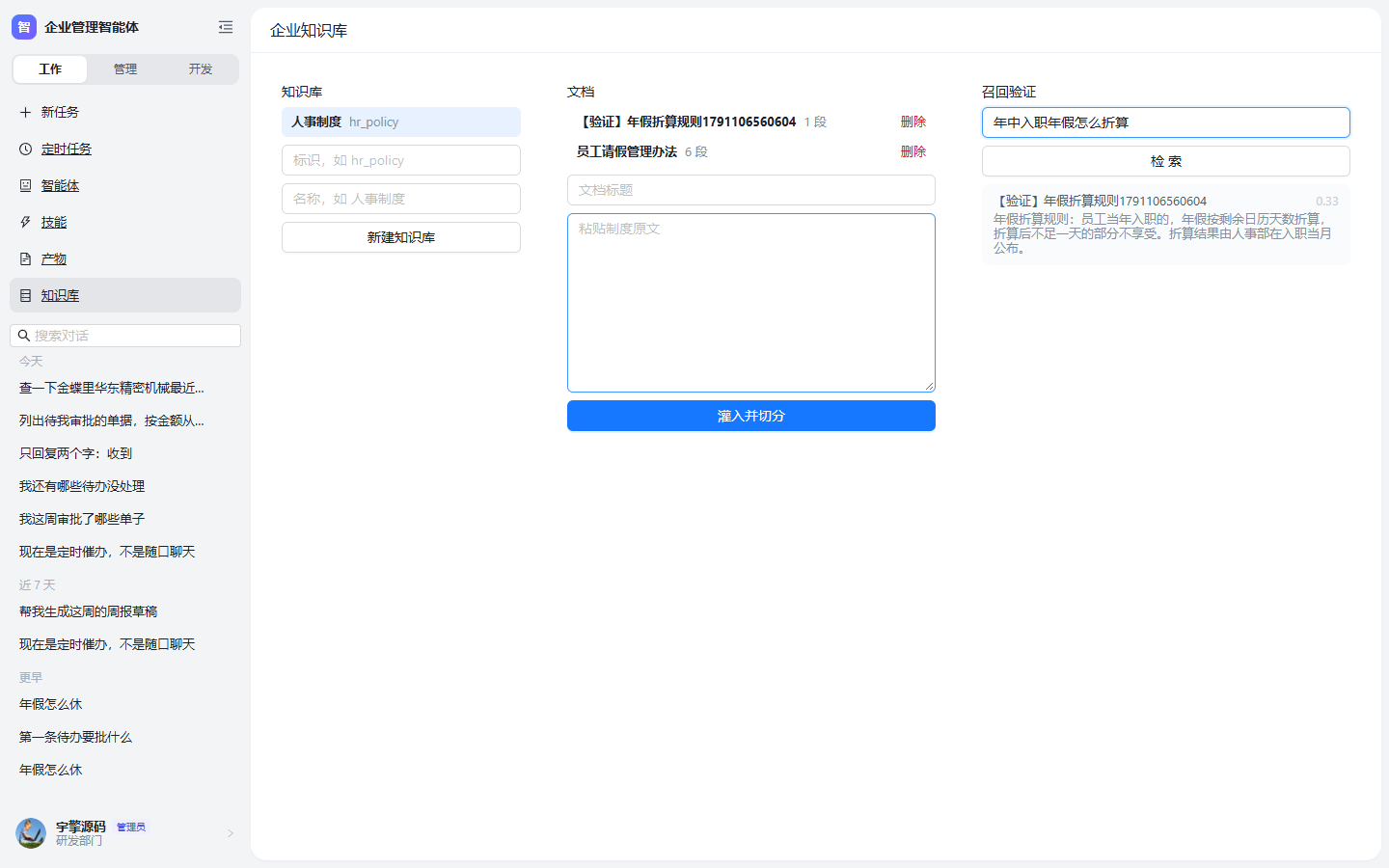Open the 技能 sidebar link
The width and height of the screenshot is (1389, 868).
tap(125, 222)
